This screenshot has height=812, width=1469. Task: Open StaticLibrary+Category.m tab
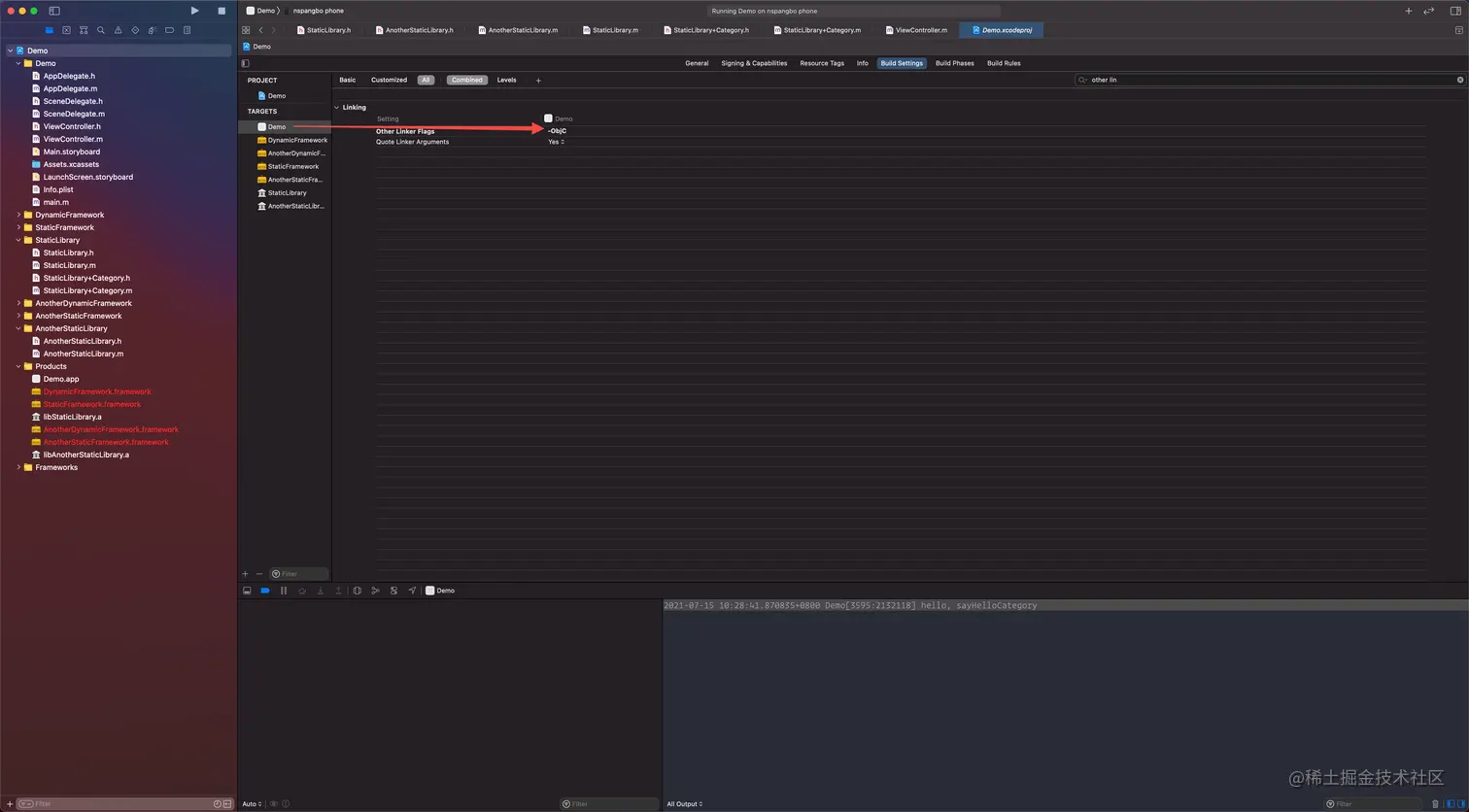pos(818,30)
